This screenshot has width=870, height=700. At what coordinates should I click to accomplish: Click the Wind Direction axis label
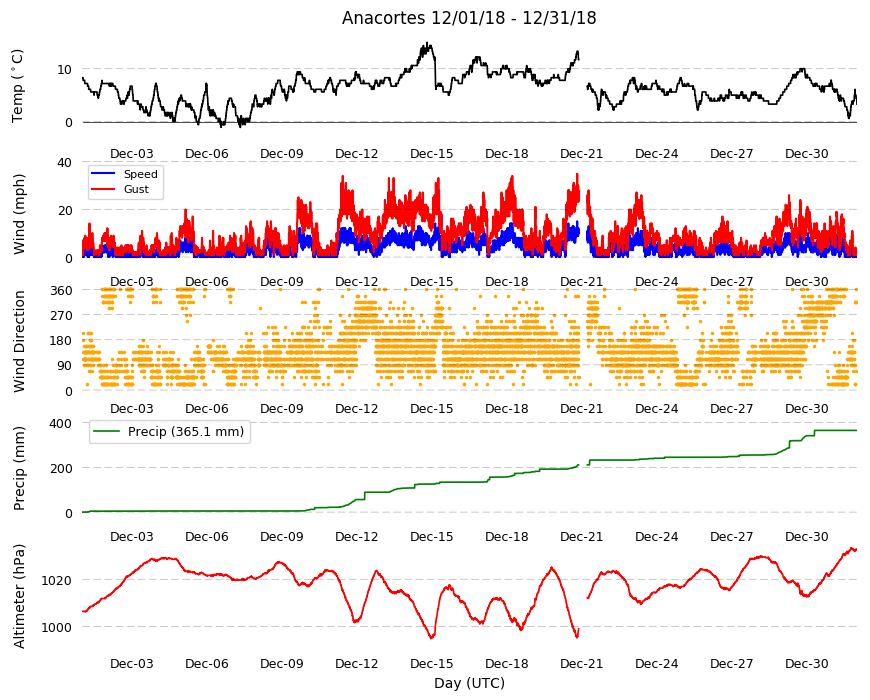click(x=19, y=341)
